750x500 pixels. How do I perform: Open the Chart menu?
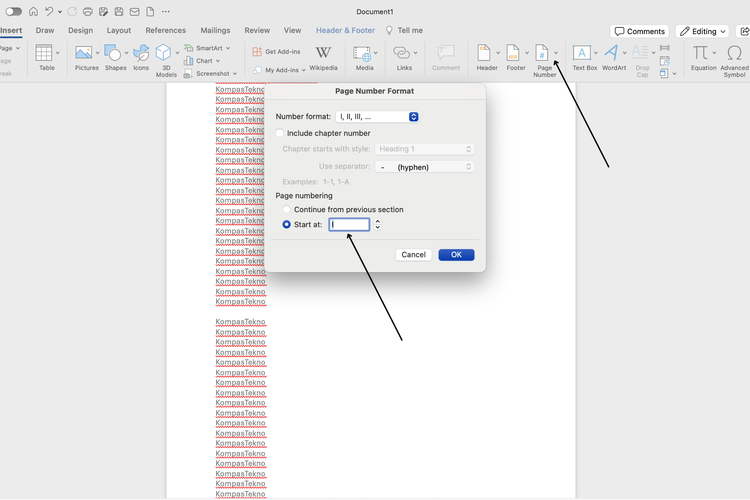[x=202, y=61]
